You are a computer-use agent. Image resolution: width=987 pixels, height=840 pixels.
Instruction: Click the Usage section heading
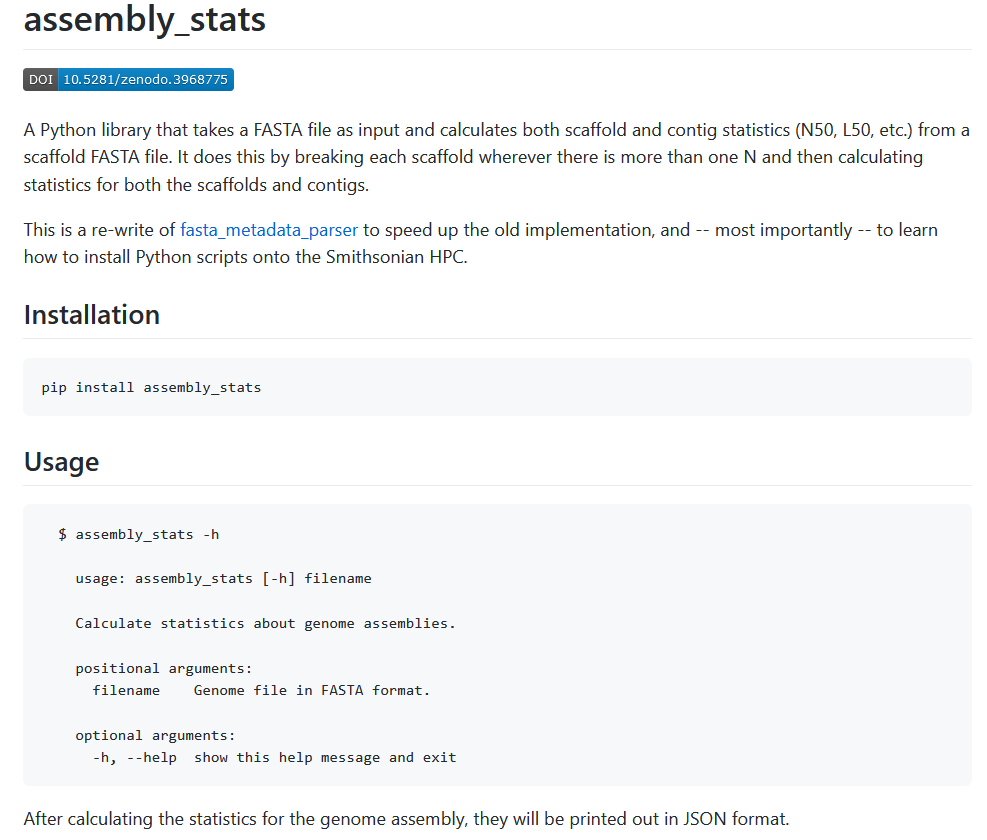[x=61, y=462]
